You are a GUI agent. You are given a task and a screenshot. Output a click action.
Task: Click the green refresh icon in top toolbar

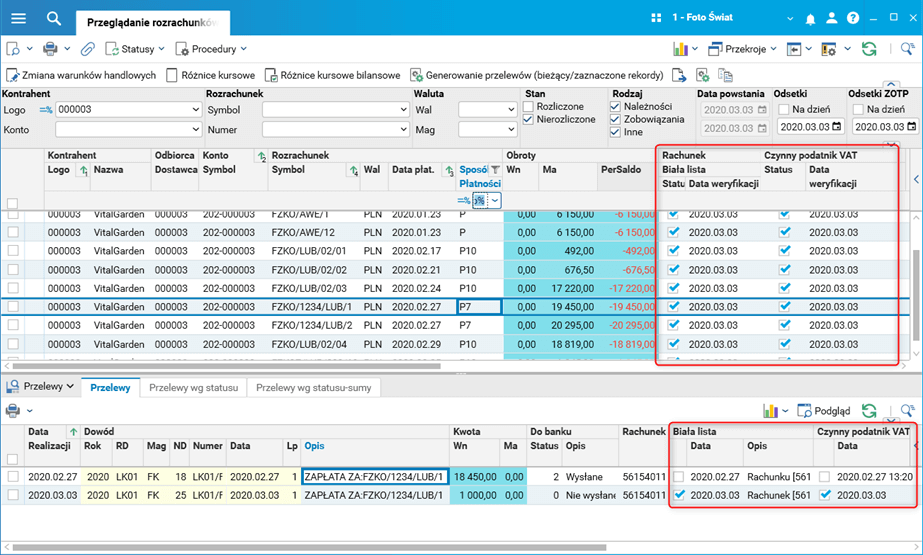(x=869, y=48)
